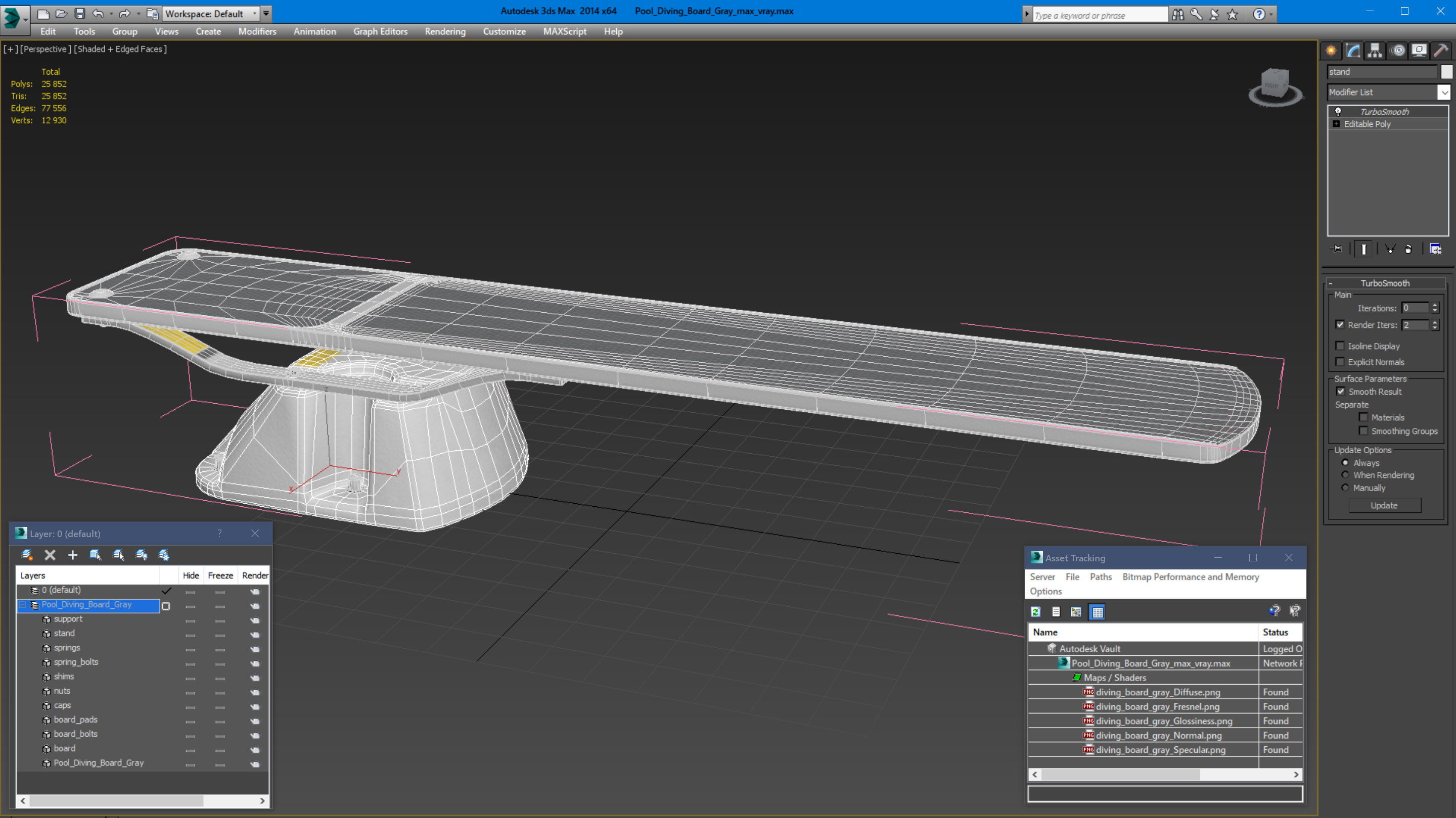The image size is (1456, 818).
Task: Open the Display command panel tab
Action: (1419, 51)
